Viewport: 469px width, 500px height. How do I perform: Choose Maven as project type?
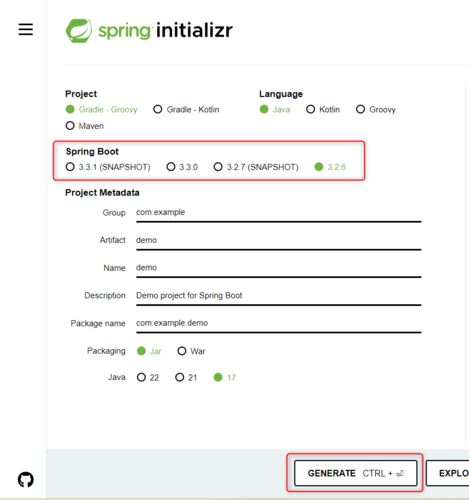pyautogui.click(x=85, y=126)
